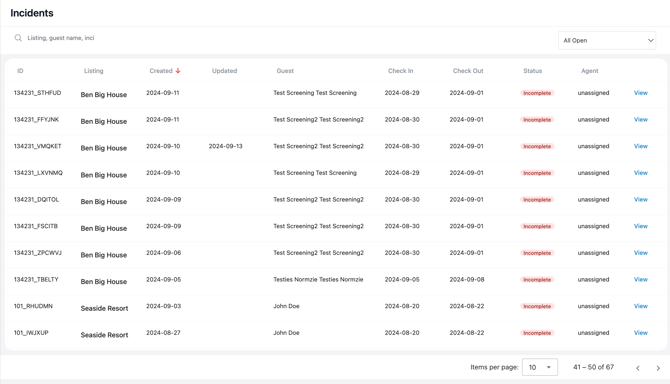This screenshot has height=384, width=670.
Task: Click Incomplete status badge for 101_IWJXUP
Action: click(537, 333)
